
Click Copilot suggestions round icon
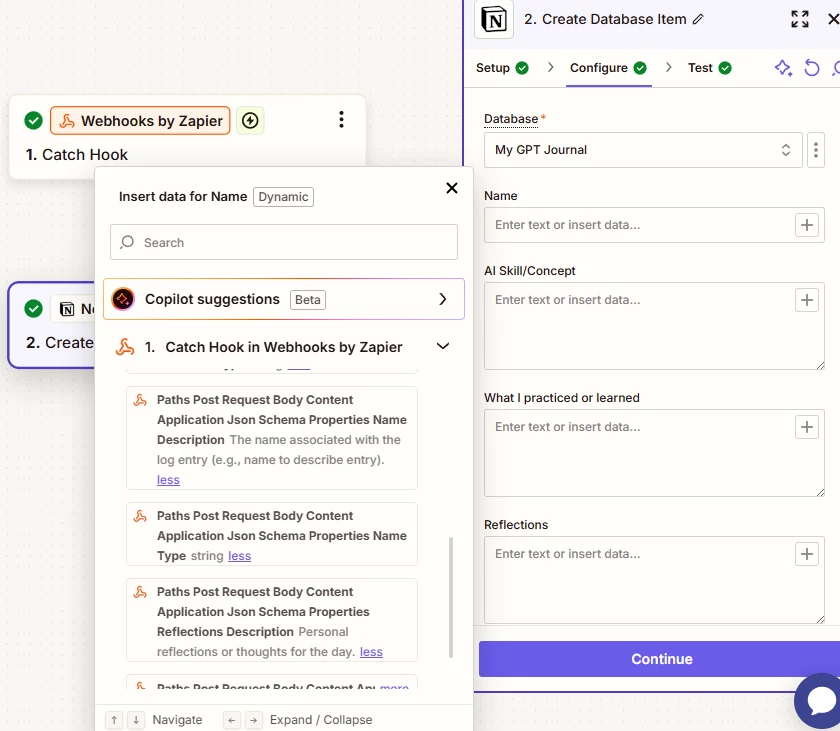123,299
